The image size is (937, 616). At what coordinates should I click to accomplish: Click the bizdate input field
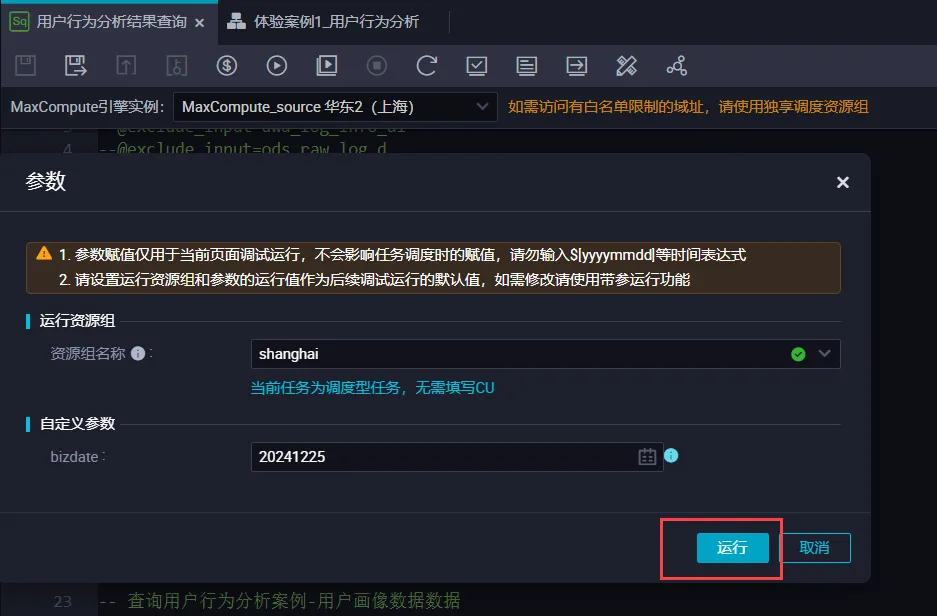457,457
